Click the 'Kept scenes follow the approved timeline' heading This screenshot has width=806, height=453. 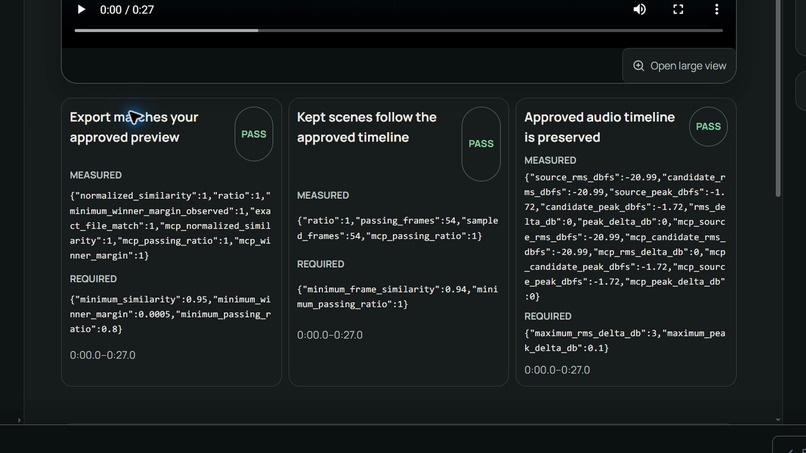point(367,127)
